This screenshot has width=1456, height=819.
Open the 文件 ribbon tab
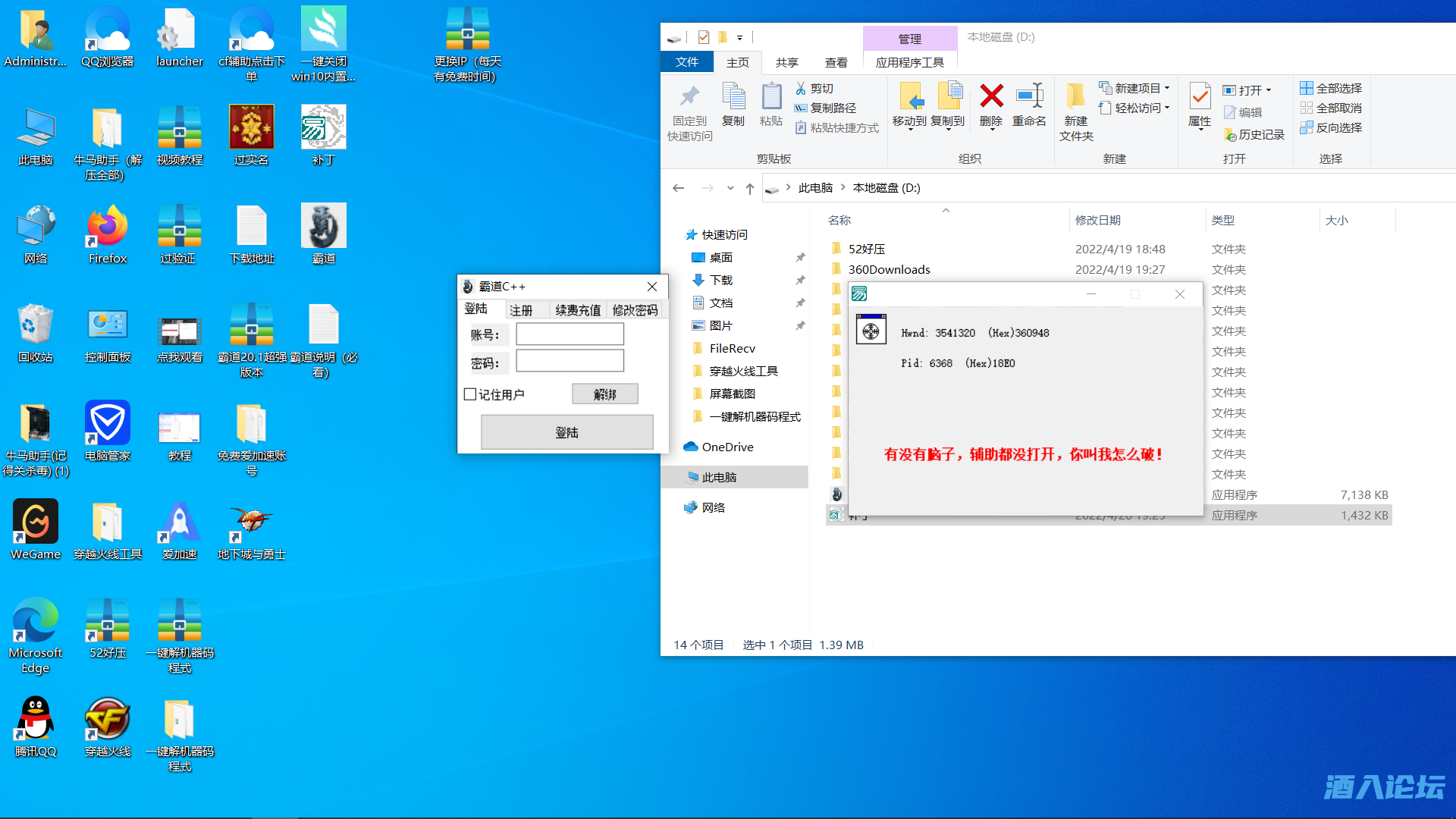687,62
